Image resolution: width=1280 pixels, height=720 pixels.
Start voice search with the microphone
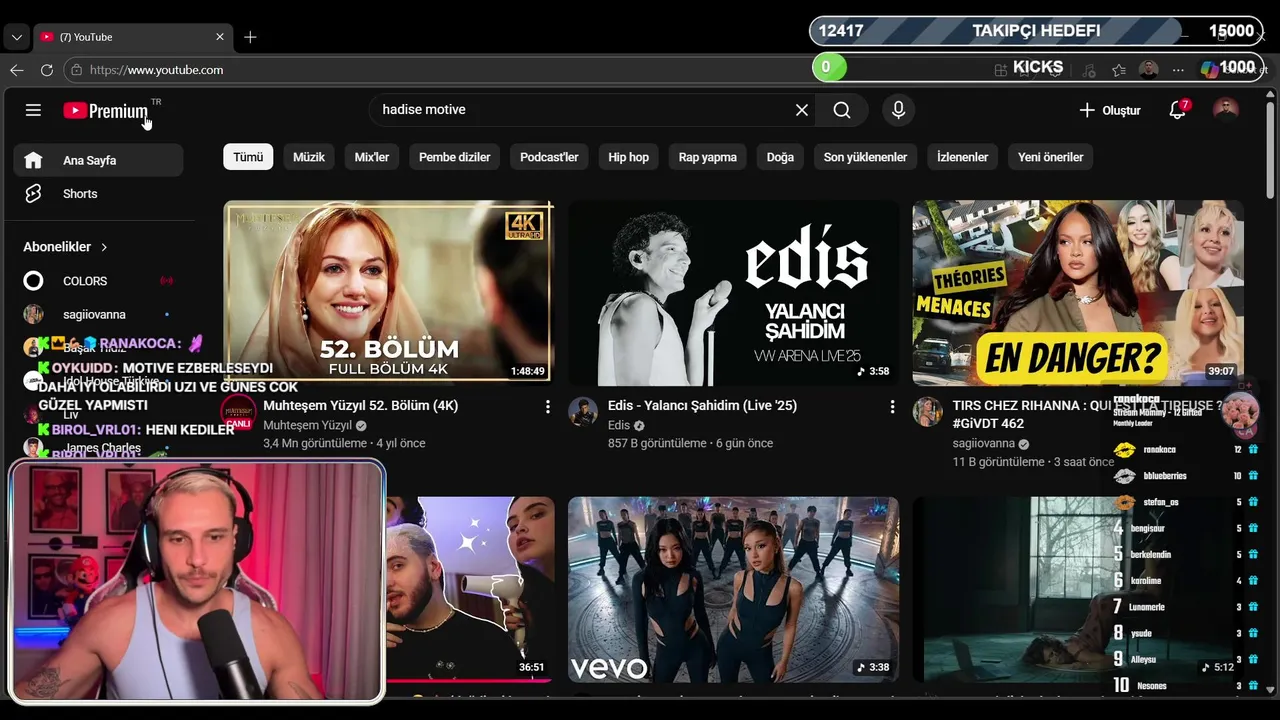(x=898, y=110)
